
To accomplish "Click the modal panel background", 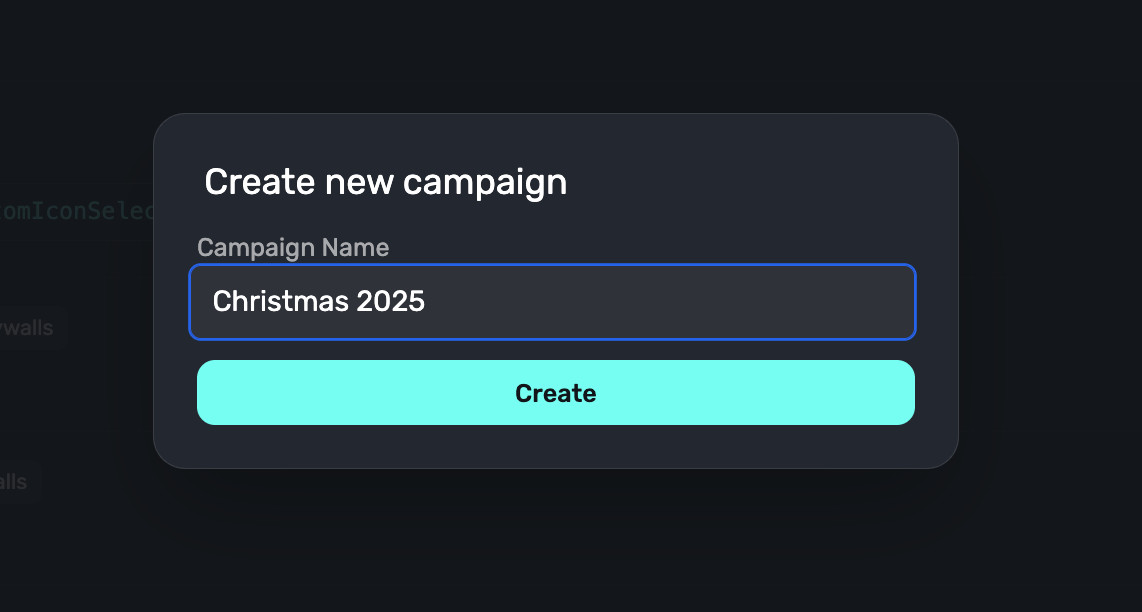I will pyautogui.click(x=556, y=445).
